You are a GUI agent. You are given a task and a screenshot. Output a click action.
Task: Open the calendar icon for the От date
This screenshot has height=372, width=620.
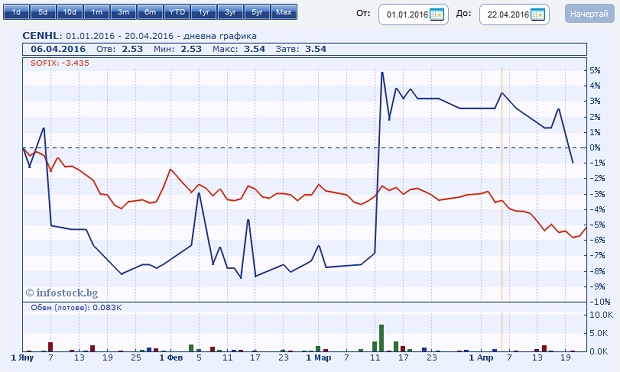[437, 15]
